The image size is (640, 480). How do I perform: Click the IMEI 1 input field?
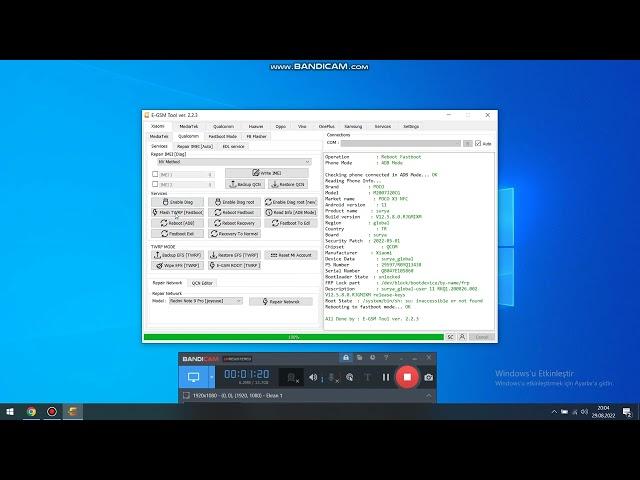point(187,175)
